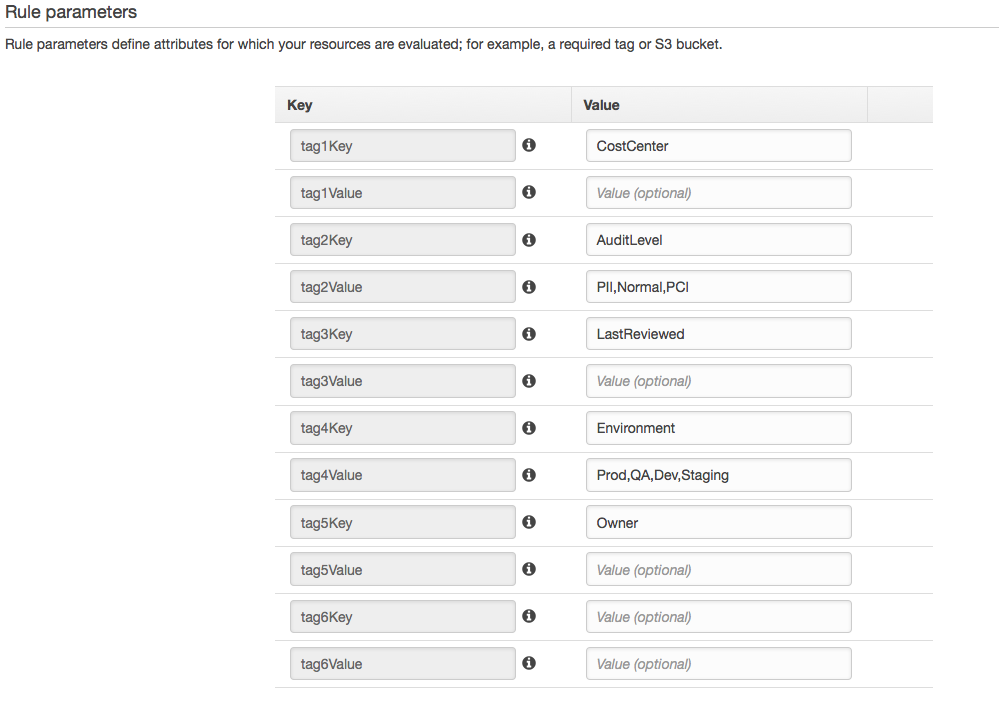Screen dimensions: 999x716
Task: Click the info icon beside tag2Key
Action: point(529,240)
